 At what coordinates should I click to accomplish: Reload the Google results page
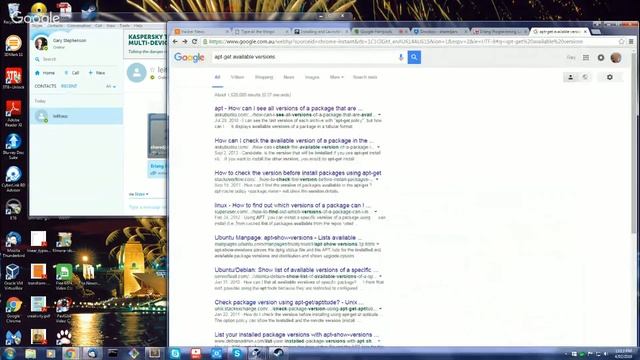194,42
